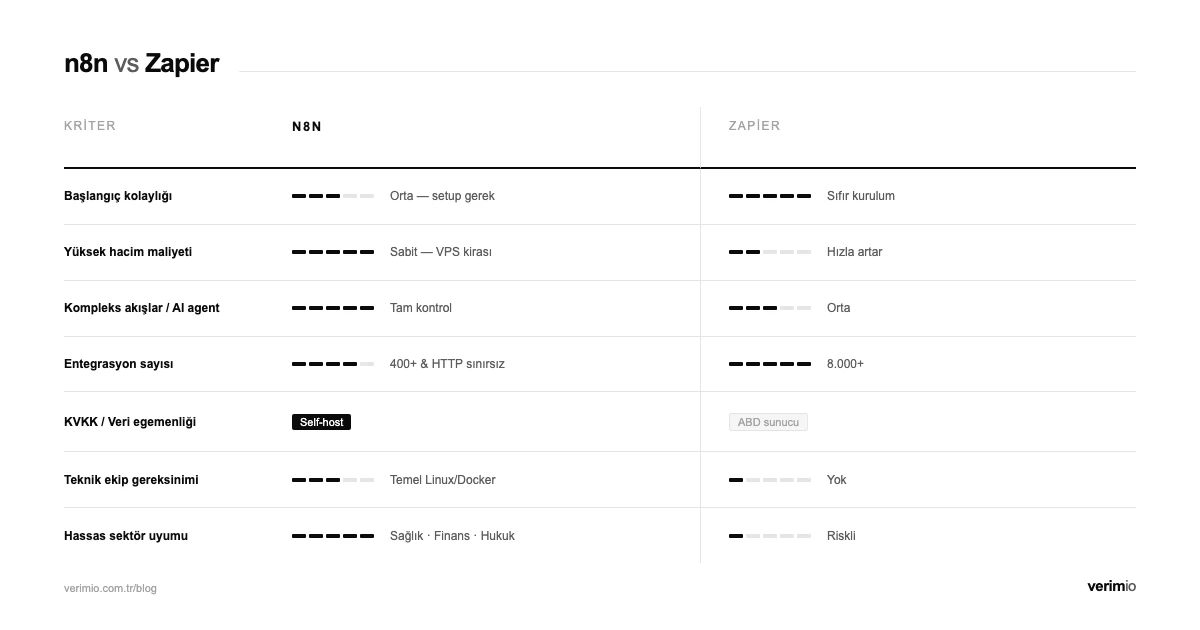Click n8n rating bar beside Tam kontrol
Image resolution: width=1200 pixels, height=630 pixels.
tap(333, 308)
